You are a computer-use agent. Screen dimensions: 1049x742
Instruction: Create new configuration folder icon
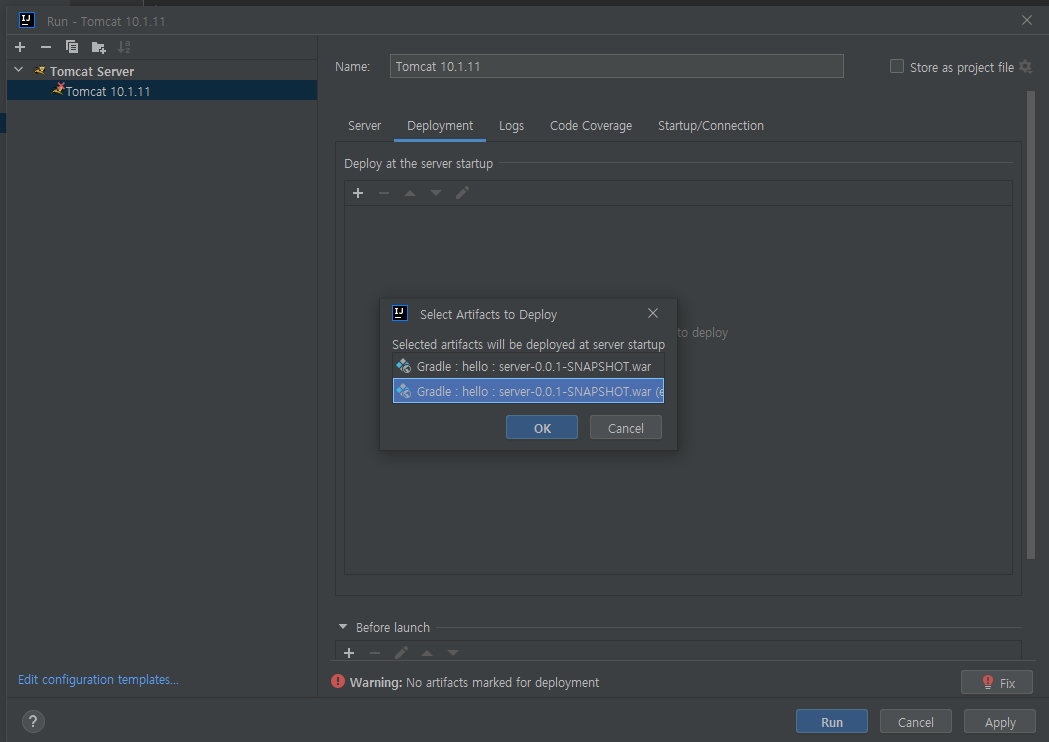coord(98,47)
